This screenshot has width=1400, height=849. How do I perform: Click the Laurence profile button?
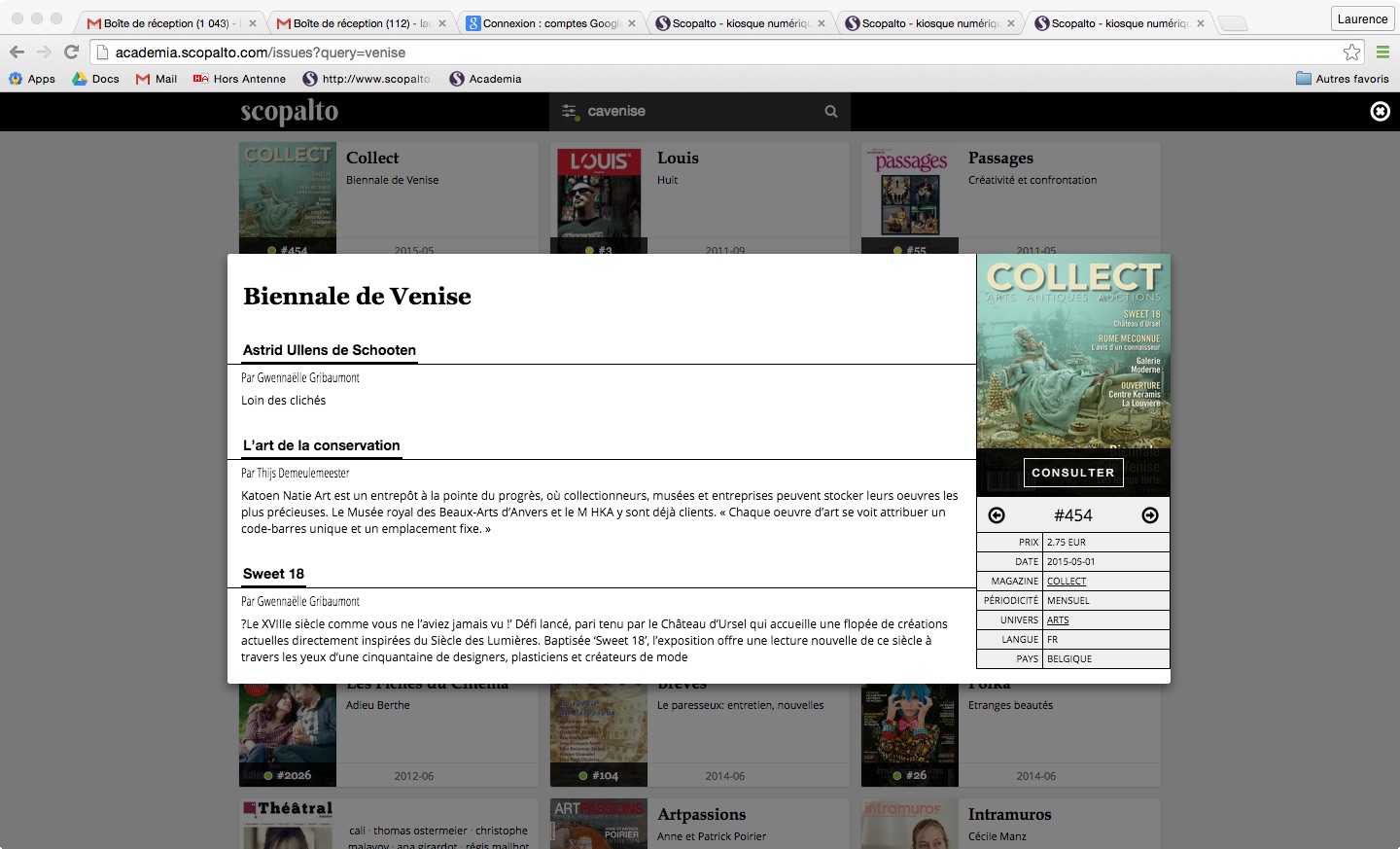(x=1362, y=18)
